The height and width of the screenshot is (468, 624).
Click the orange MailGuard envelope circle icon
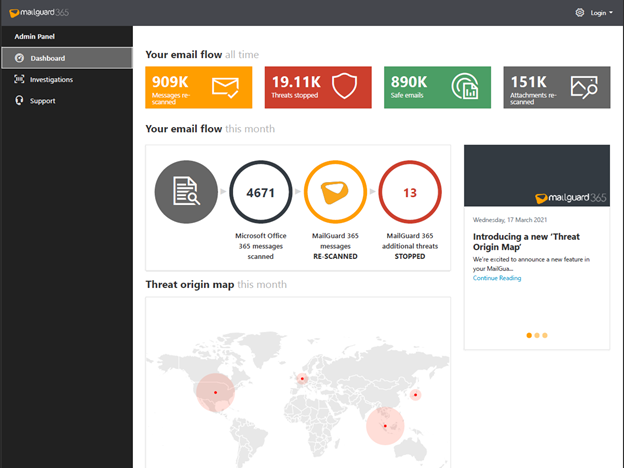[x=335, y=192]
